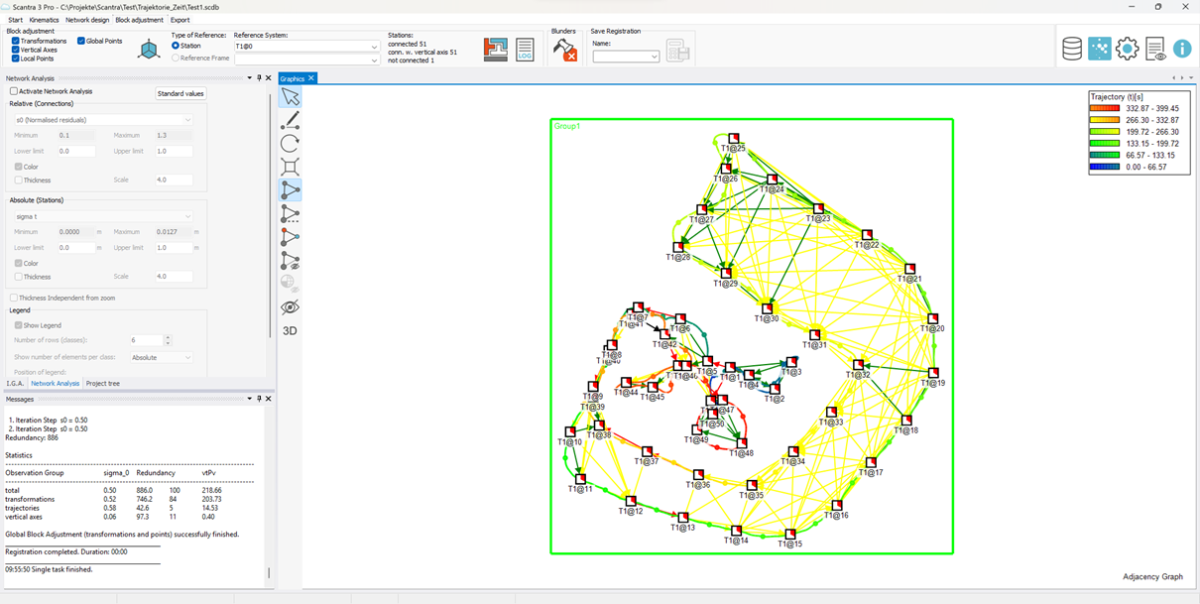1200x604 pixels.
Task: Enable Activate Network Analysis checkbox
Action: point(14,91)
